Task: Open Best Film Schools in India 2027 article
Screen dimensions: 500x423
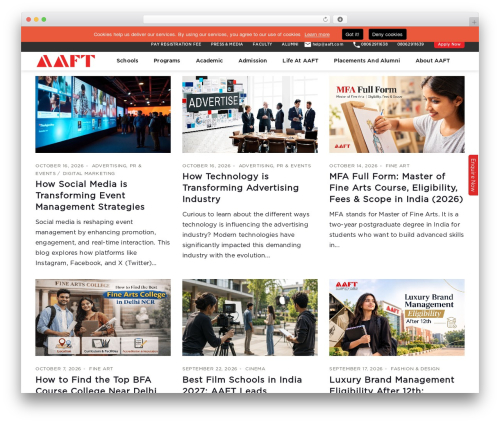Action: 242,385
